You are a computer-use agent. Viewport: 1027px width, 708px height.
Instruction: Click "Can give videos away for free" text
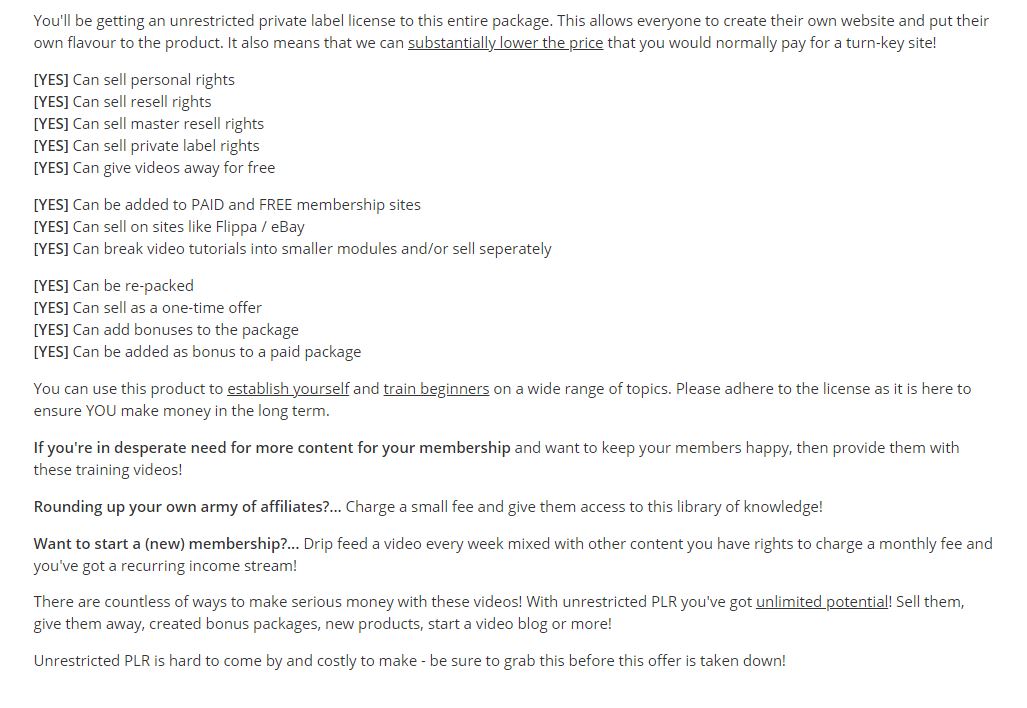coord(154,168)
